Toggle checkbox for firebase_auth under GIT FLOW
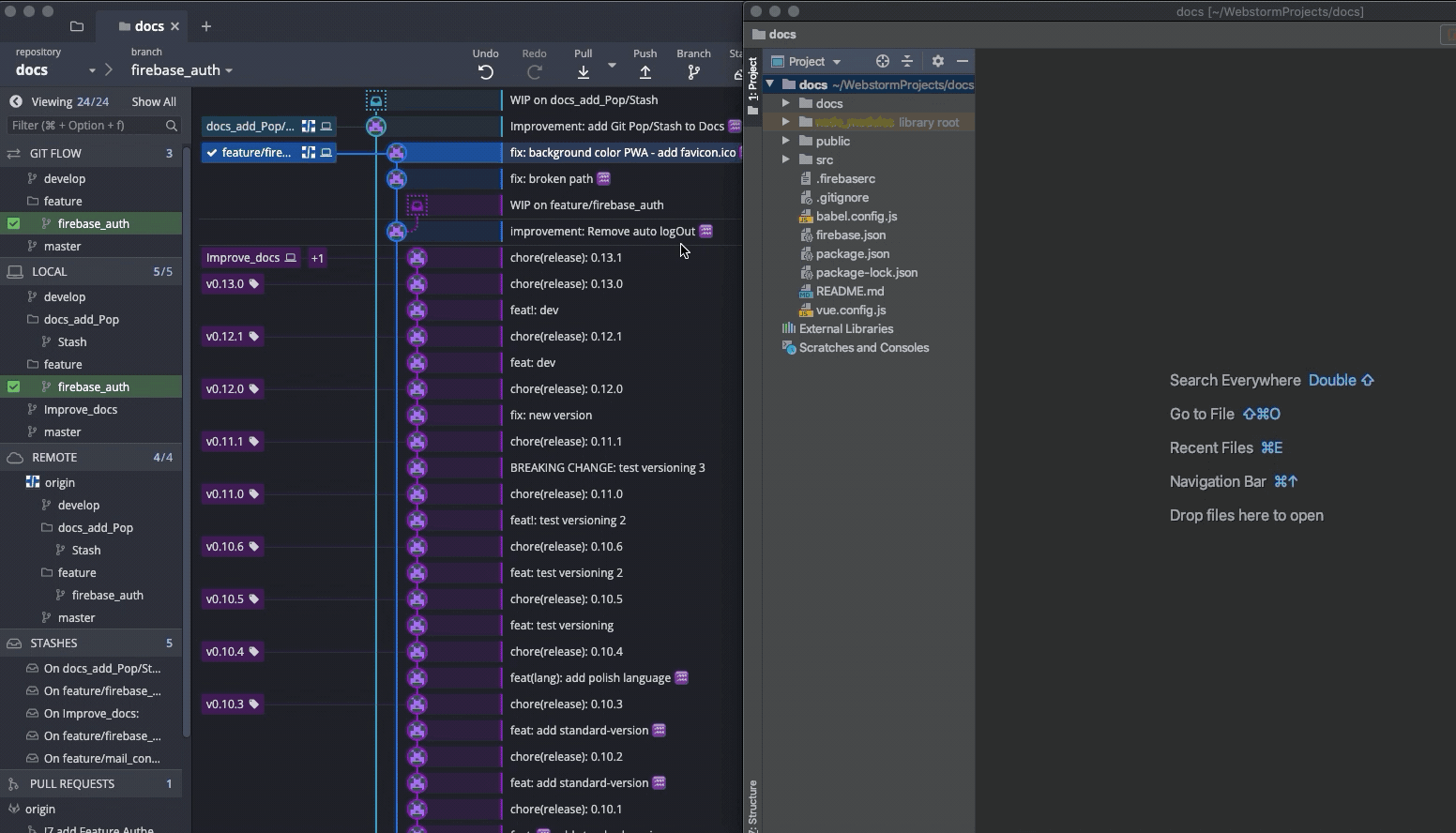The width and height of the screenshot is (1456, 833). pyautogui.click(x=13, y=223)
